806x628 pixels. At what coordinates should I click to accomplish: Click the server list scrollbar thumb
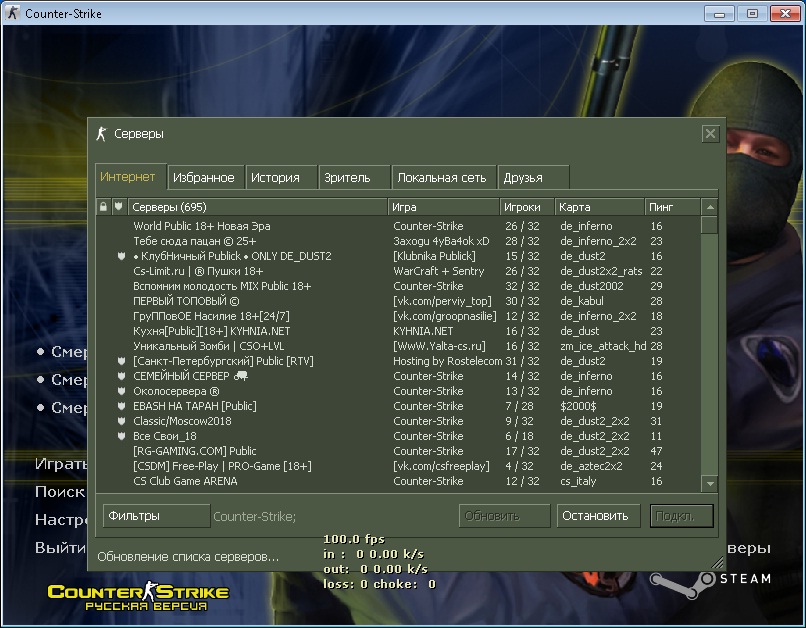click(x=710, y=225)
